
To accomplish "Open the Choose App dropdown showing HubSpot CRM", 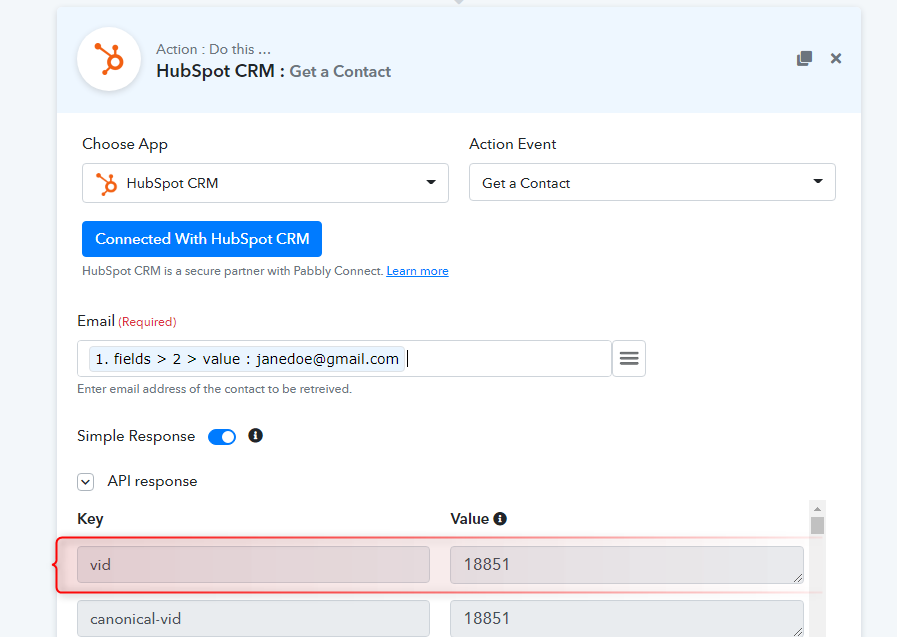I will point(265,183).
